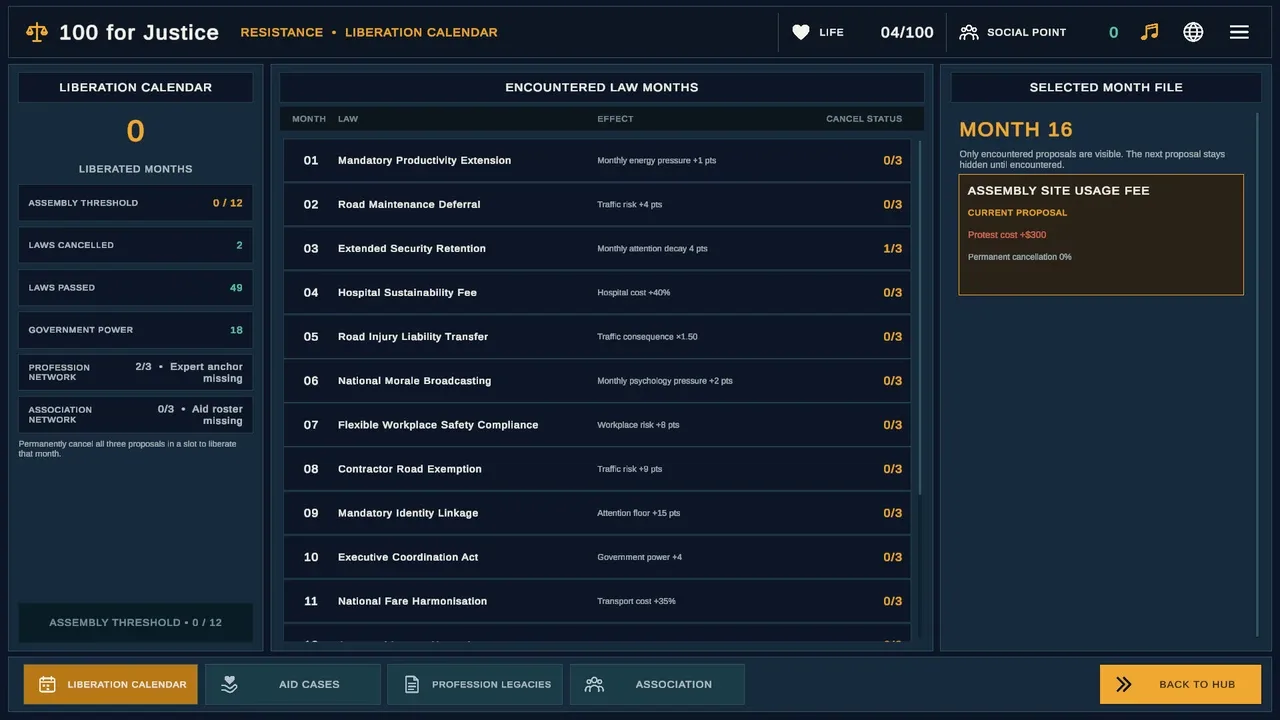Click the hand-heart icon in Aid Cases tab

coord(229,684)
